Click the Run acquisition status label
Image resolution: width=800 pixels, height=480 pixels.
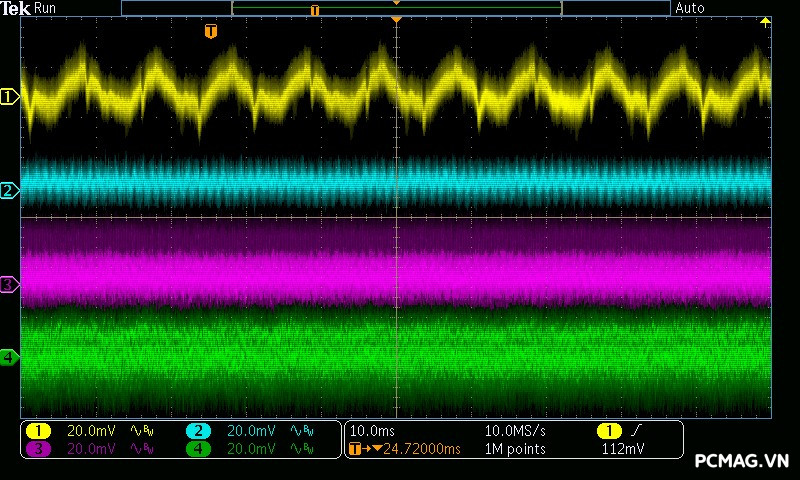click(x=45, y=8)
